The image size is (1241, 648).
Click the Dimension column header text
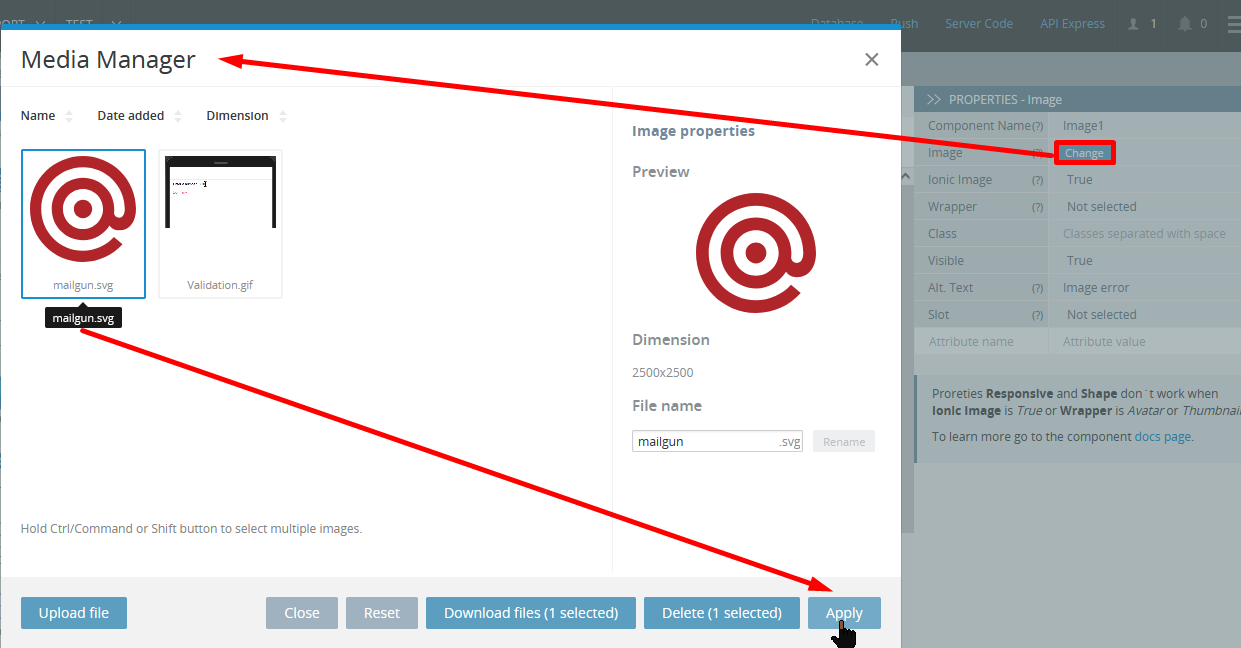237,116
